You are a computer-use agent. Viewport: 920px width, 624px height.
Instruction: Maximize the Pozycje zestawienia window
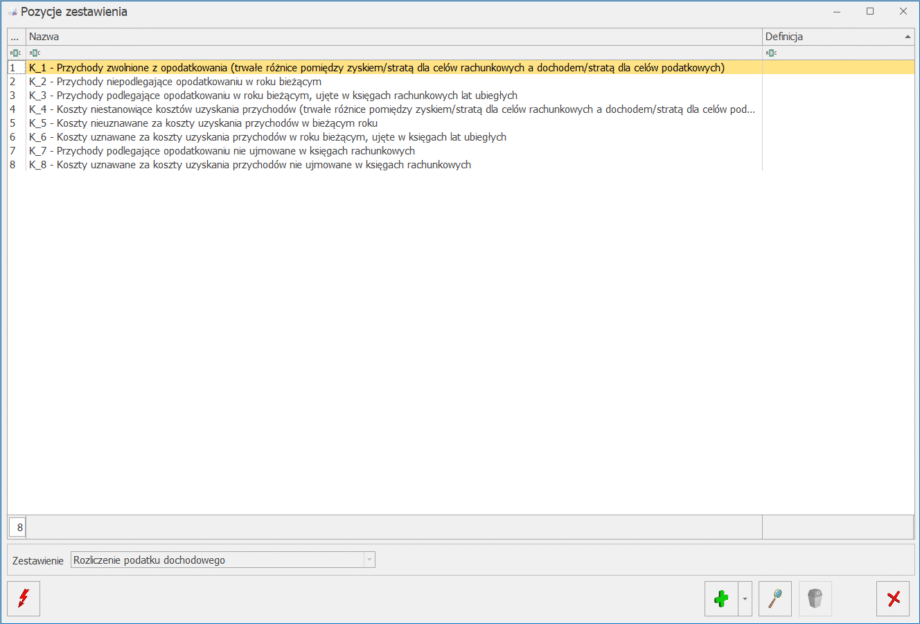pos(870,12)
